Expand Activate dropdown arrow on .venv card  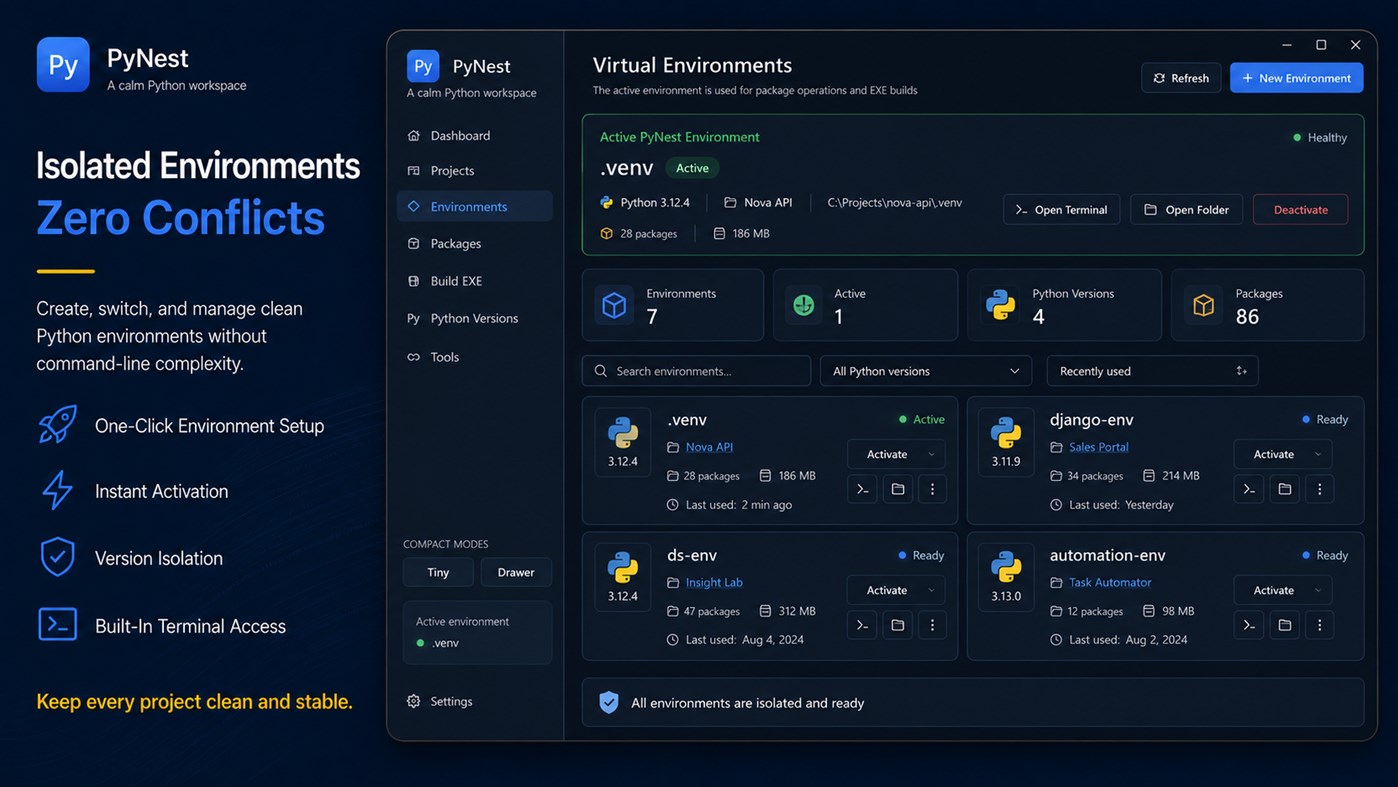[x=931, y=454]
